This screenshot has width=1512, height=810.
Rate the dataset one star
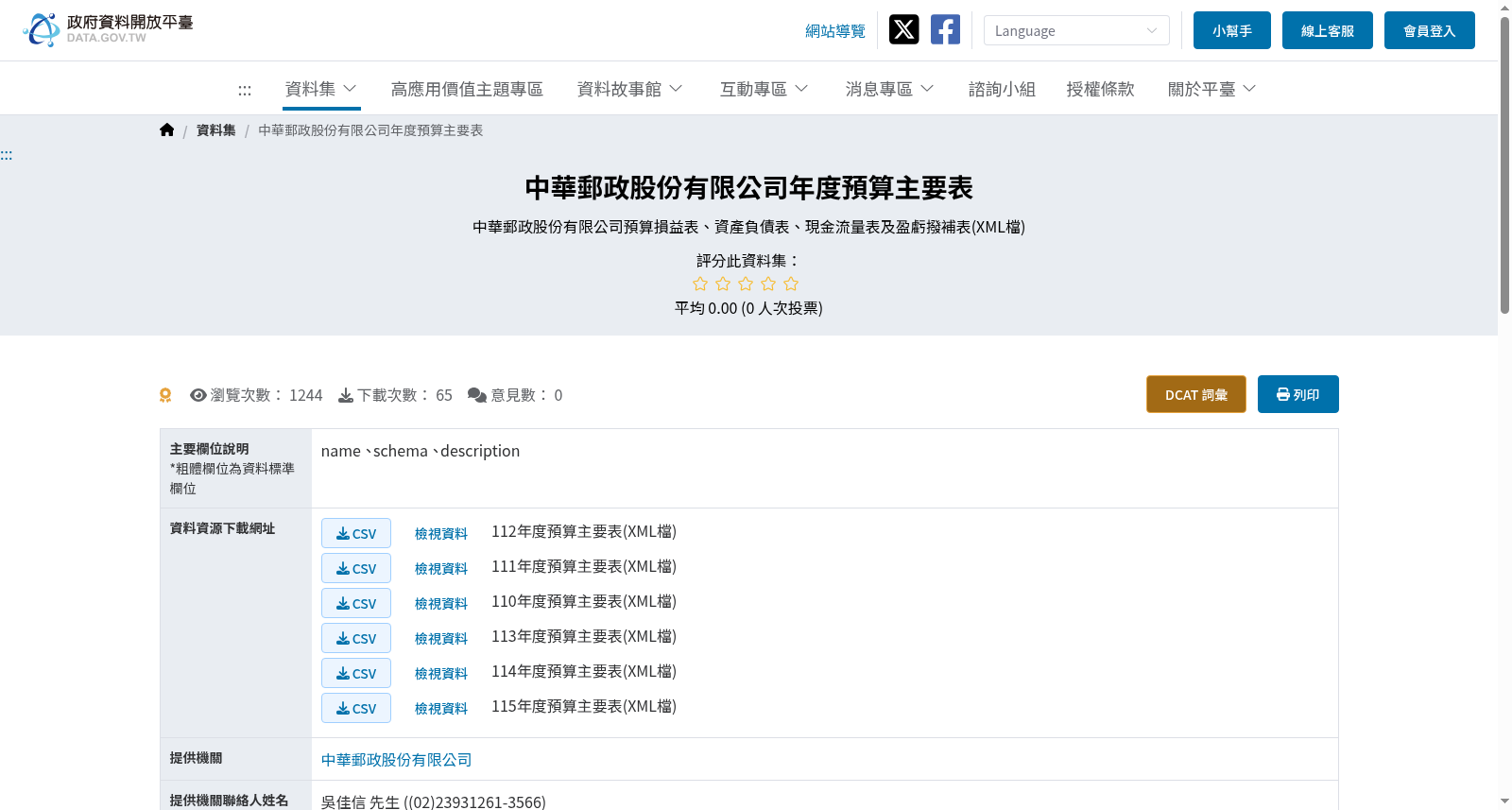point(700,284)
